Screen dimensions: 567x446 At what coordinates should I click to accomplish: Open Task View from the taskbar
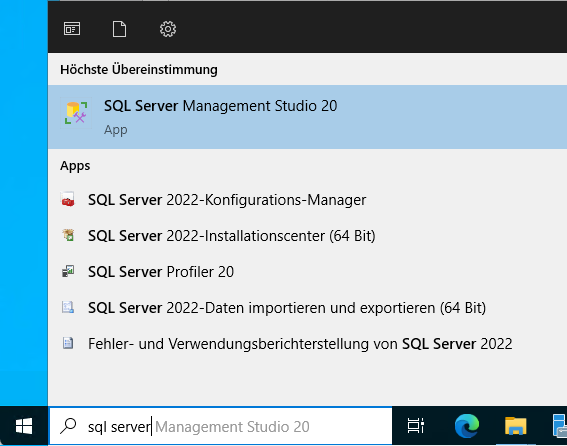(x=416, y=426)
